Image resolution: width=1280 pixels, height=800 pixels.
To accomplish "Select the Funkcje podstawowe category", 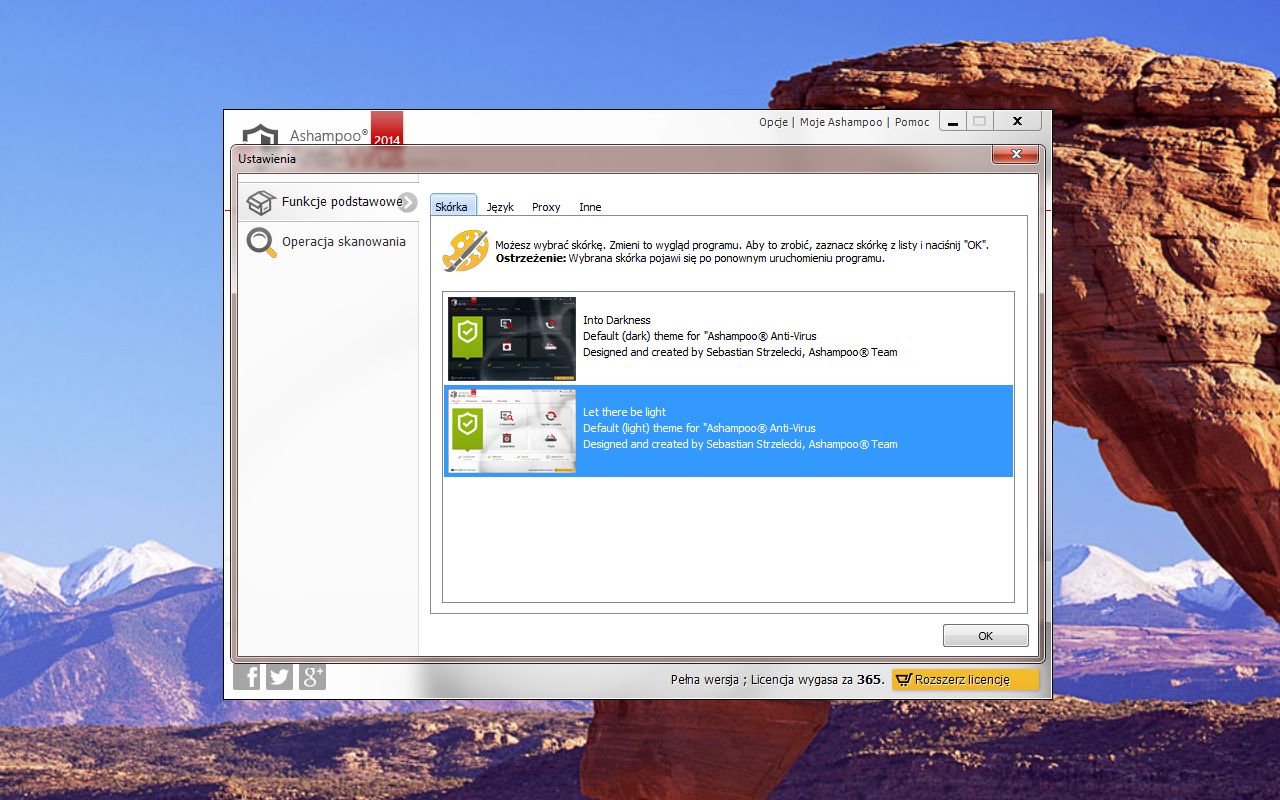I will click(328, 202).
